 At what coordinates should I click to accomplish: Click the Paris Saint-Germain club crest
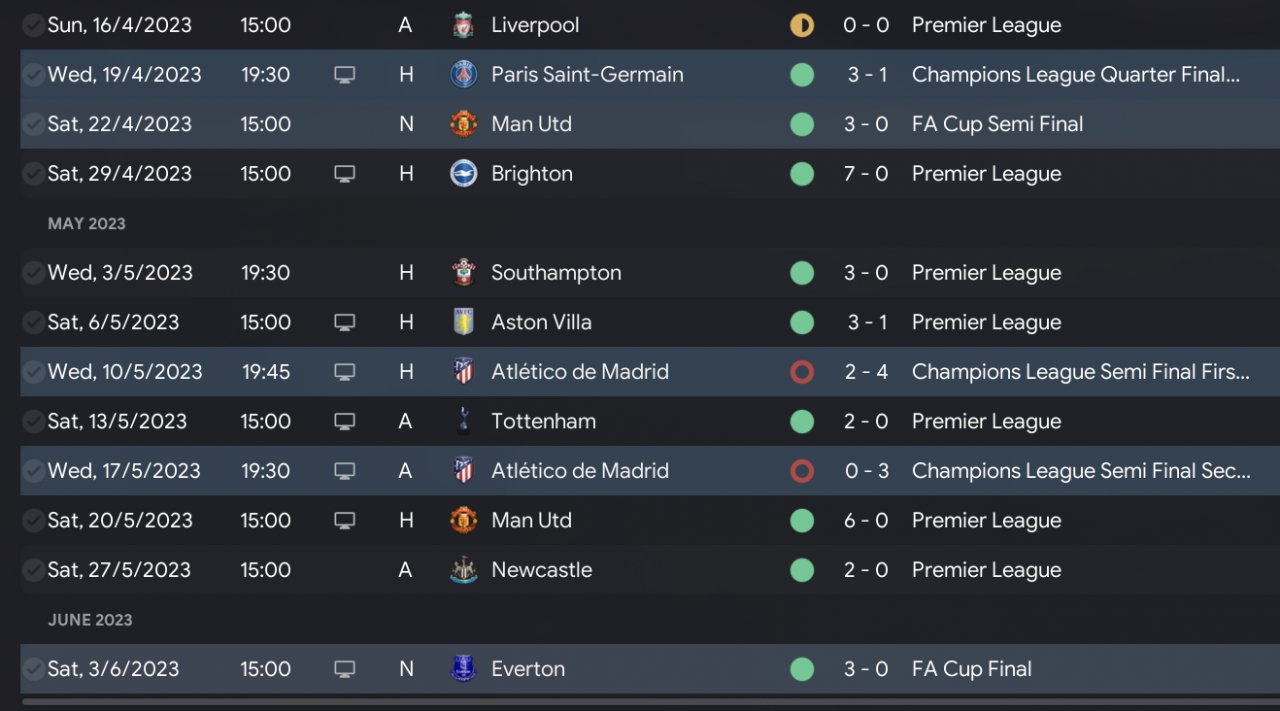coord(463,74)
